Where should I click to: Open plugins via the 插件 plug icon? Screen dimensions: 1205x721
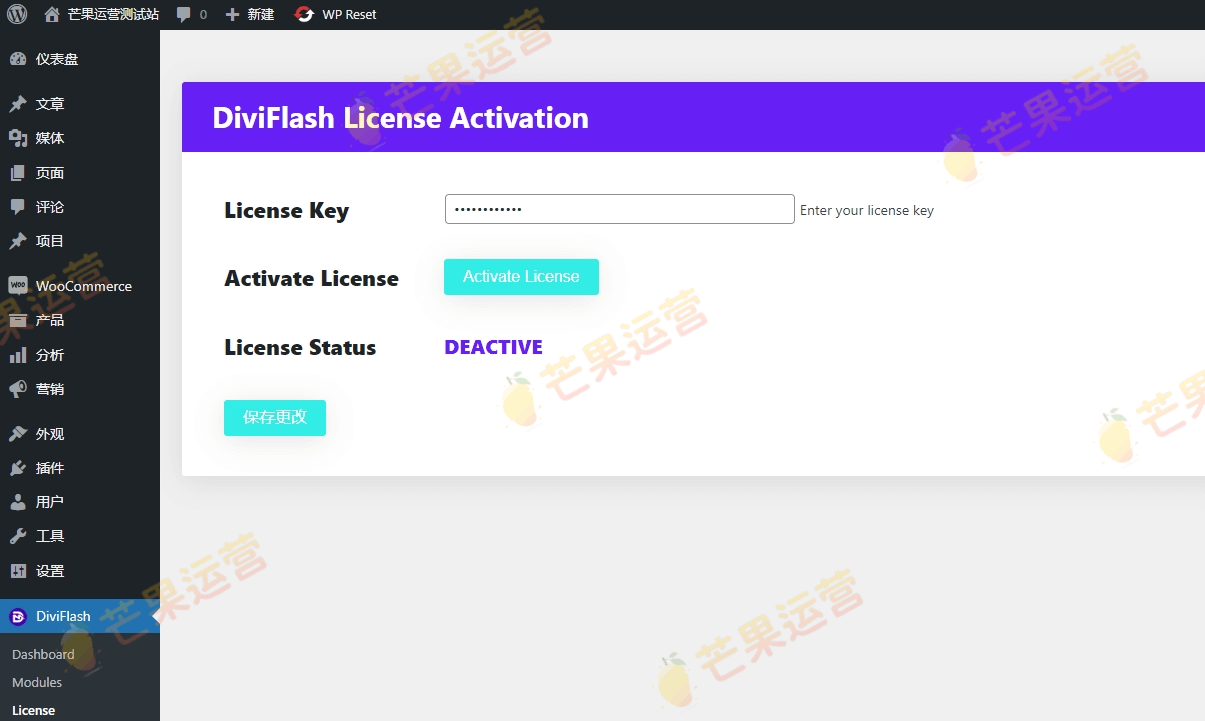(x=20, y=467)
